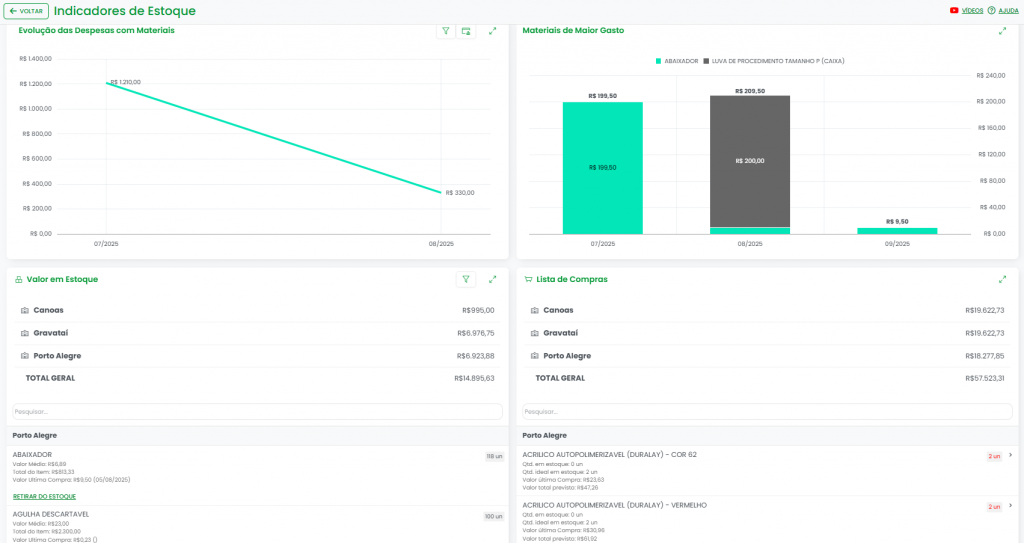Open the Vídeos YouTube link
1024x543 pixels.
(x=966, y=10)
